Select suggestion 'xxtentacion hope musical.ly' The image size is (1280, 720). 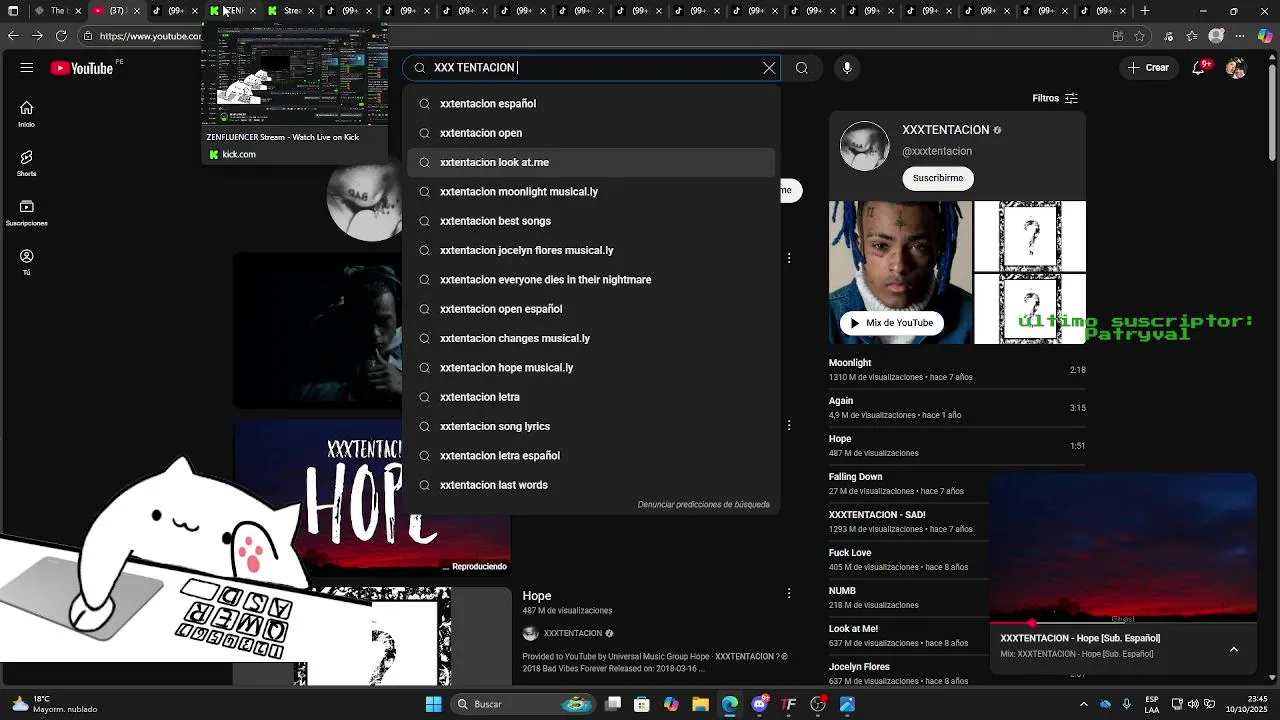pos(592,368)
